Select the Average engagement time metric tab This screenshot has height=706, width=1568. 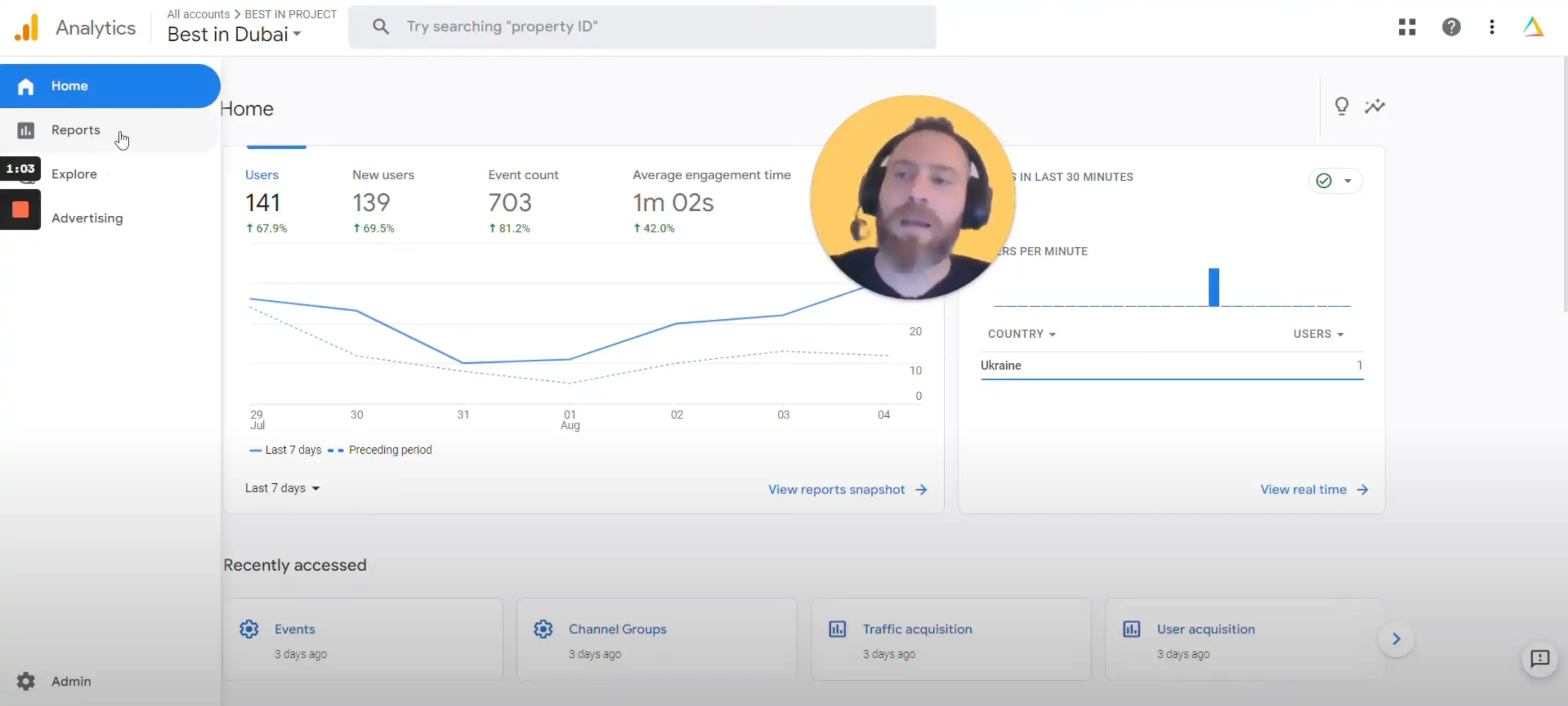(x=711, y=201)
